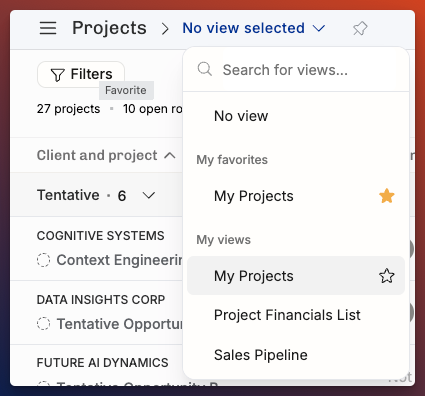Pin the current view
The image size is (425, 396).
pyautogui.click(x=360, y=28)
